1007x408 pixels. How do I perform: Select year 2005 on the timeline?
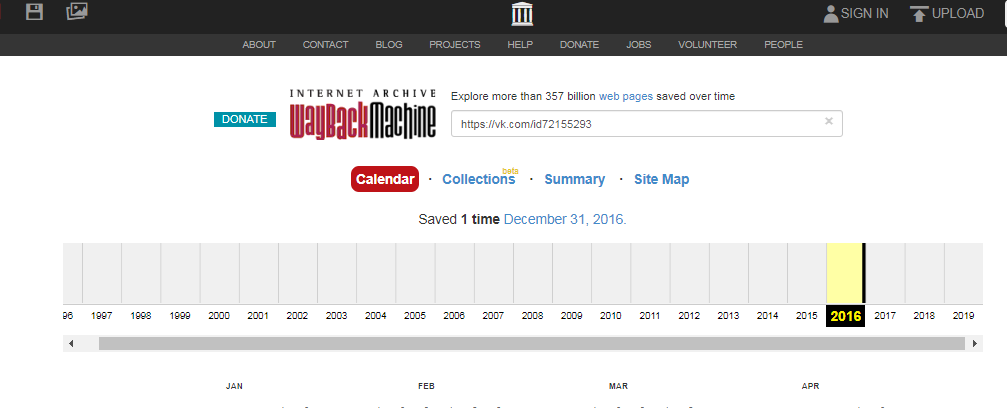pyautogui.click(x=415, y=315)
